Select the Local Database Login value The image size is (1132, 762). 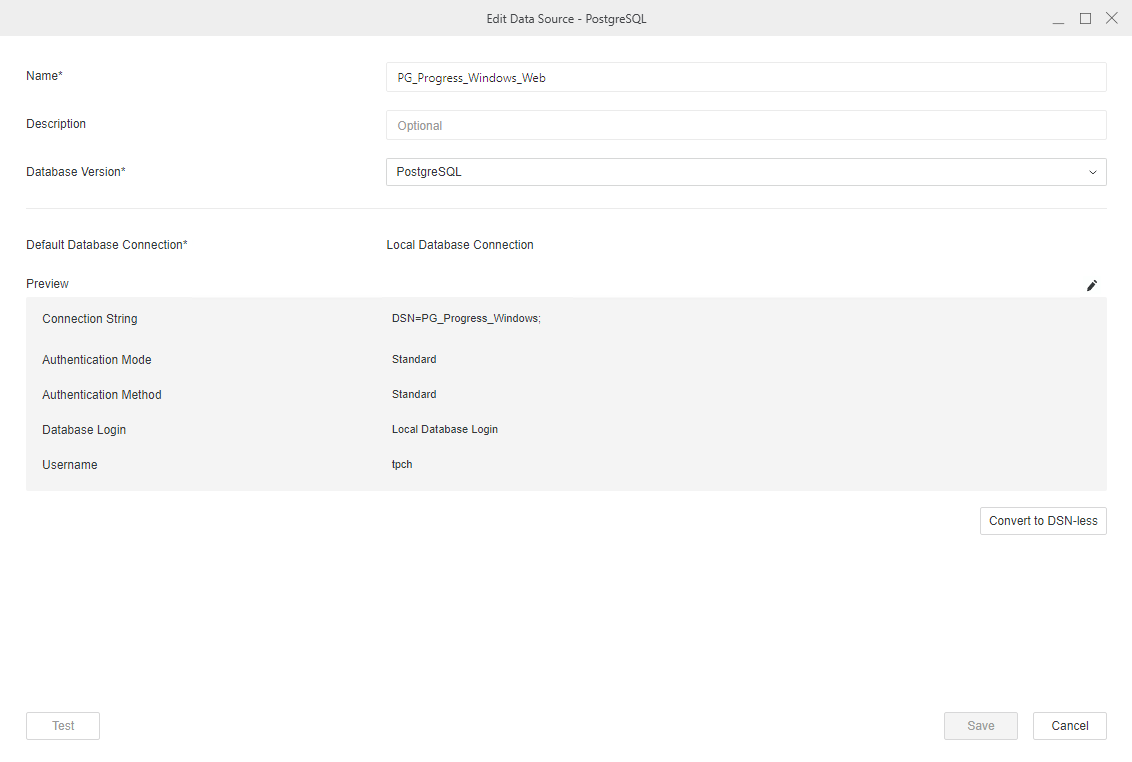pos(445,430)
